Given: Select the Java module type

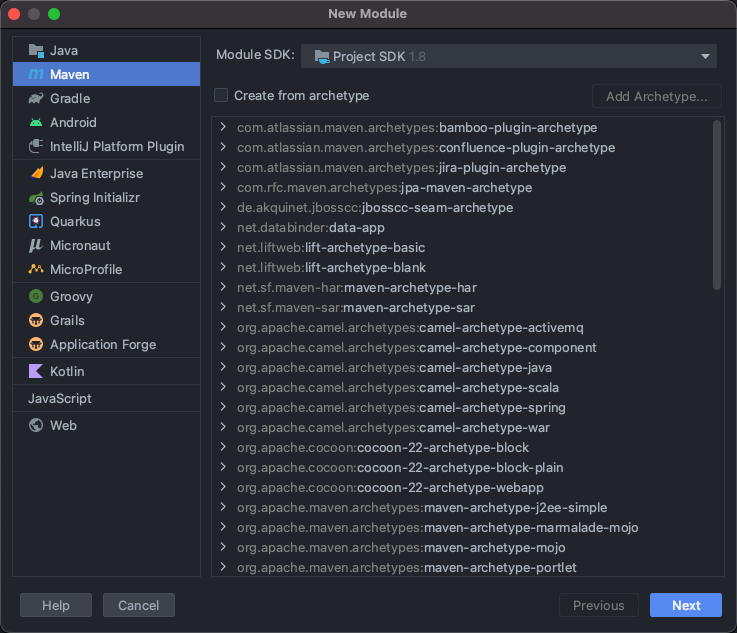Looking at the screenshot, I should pos(107,50).
